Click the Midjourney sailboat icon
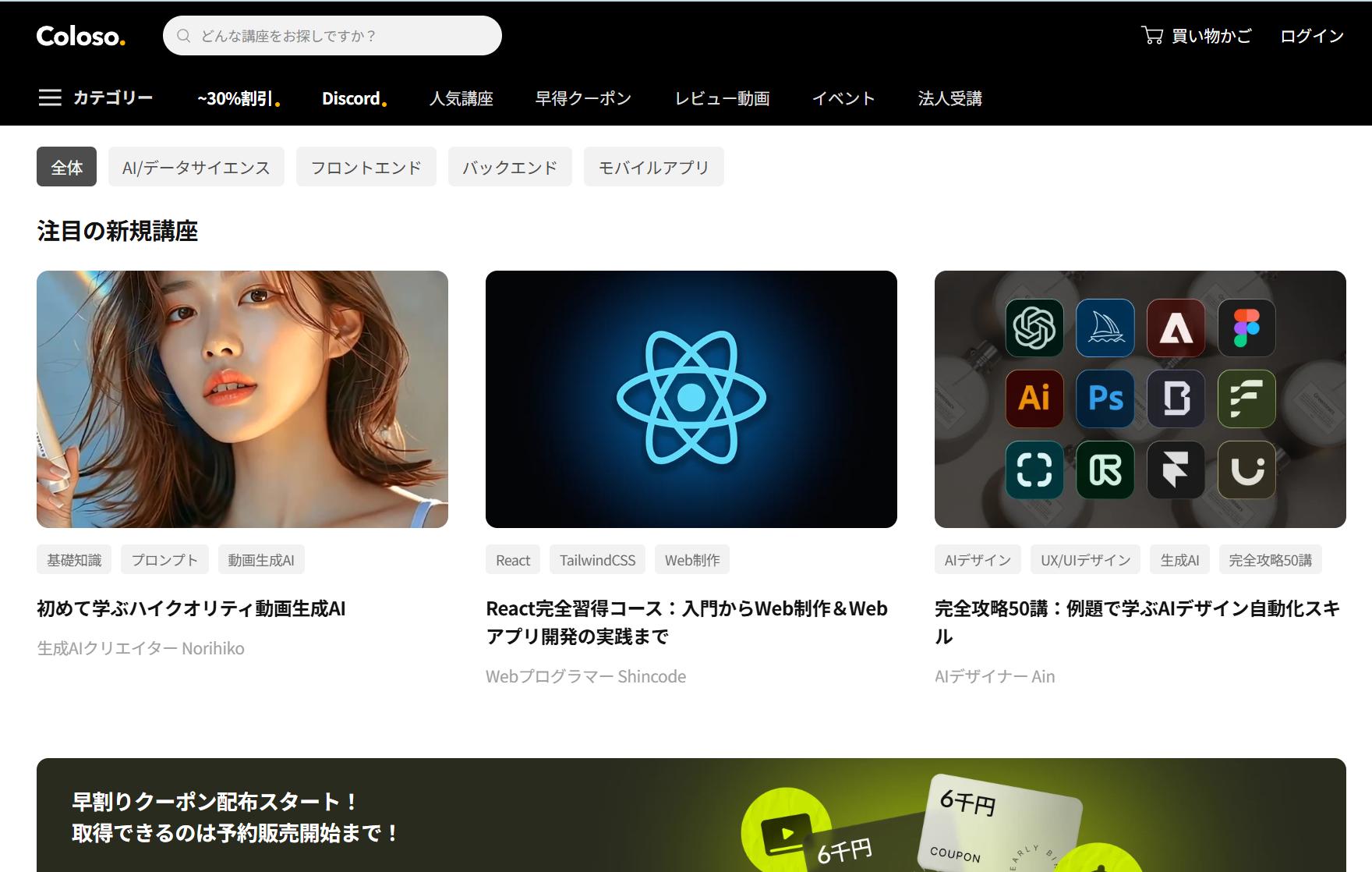The width and height of the screenshot is (1372, 872). (x=1105, y=328)
